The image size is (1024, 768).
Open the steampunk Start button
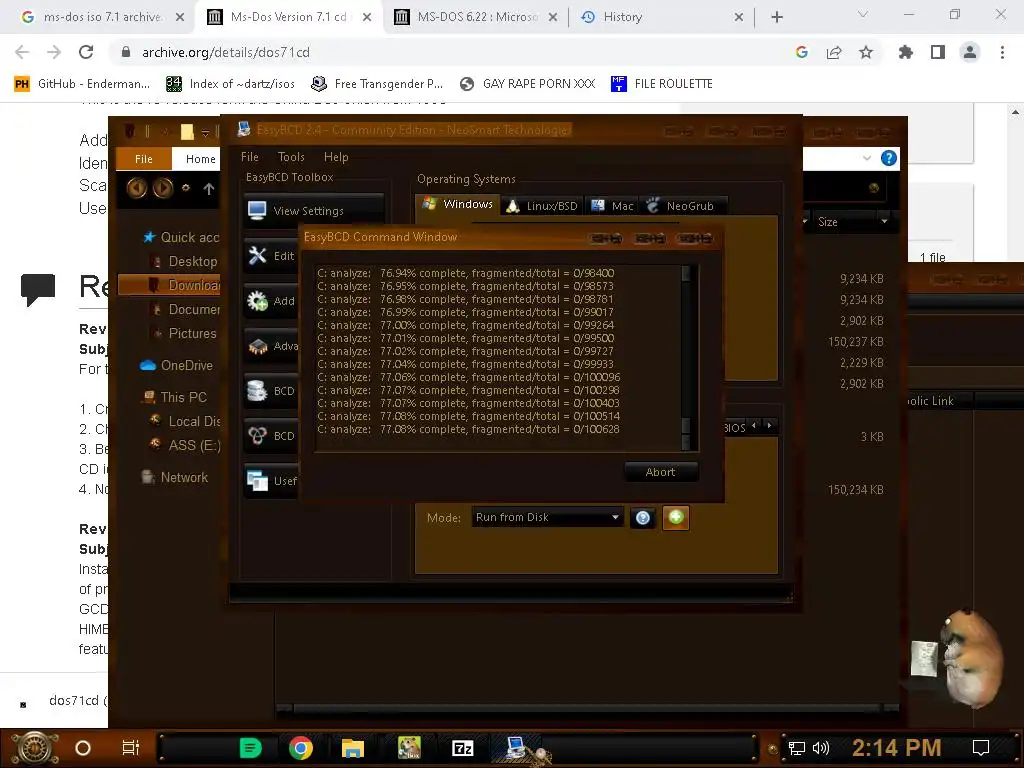point(35,748)
